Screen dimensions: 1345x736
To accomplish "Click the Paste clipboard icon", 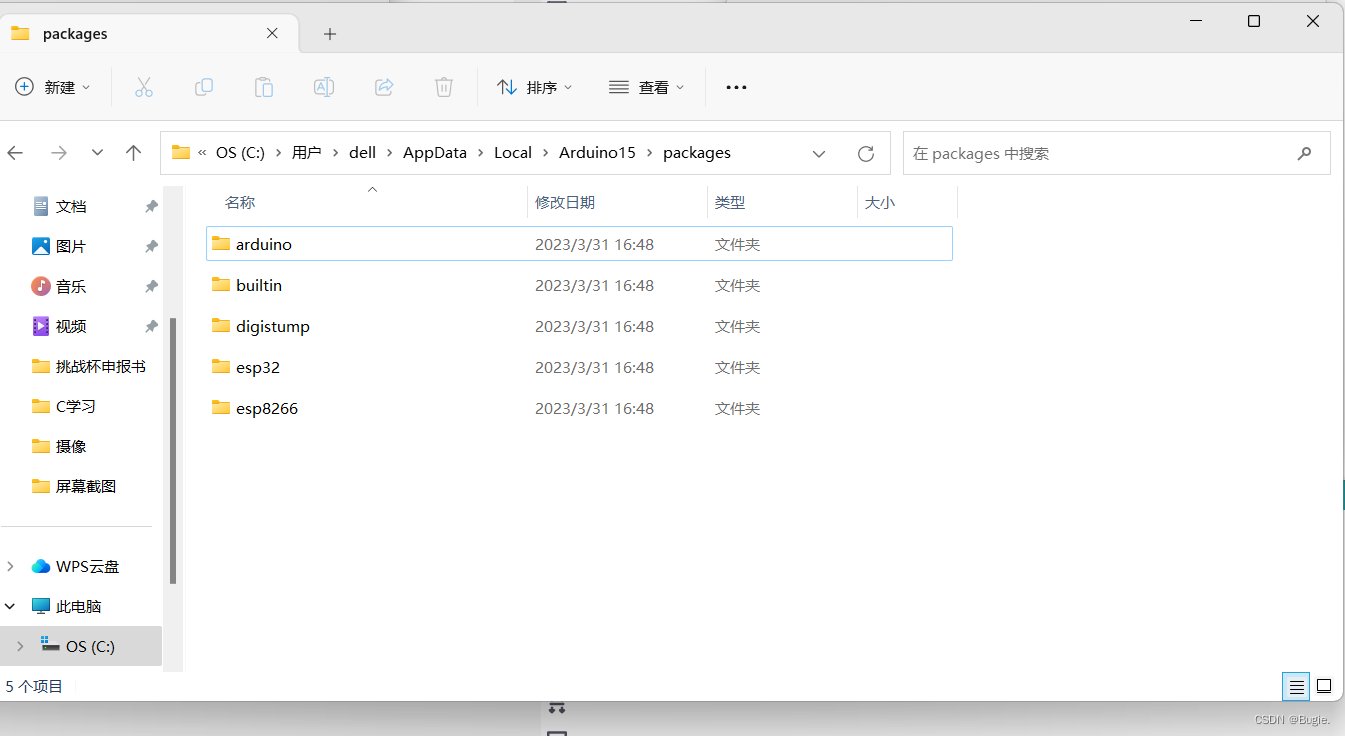I will click(264, 87).
